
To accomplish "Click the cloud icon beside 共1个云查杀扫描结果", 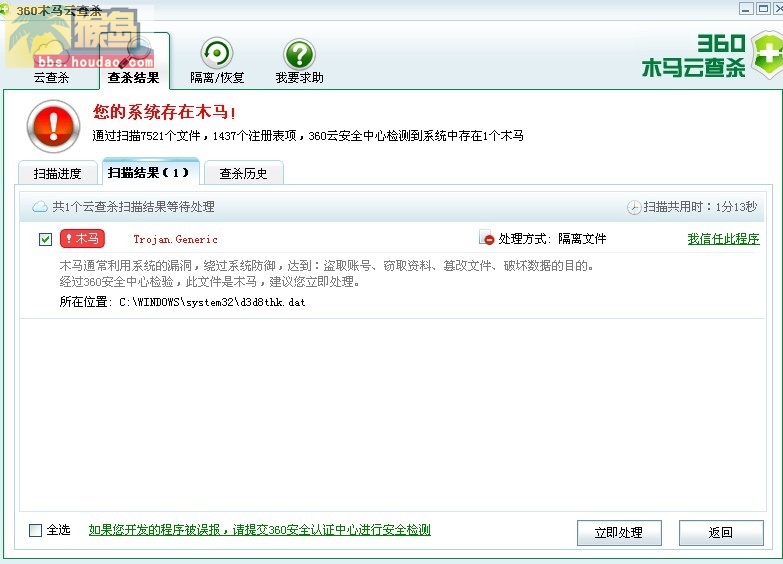I will tap(40, 207).
